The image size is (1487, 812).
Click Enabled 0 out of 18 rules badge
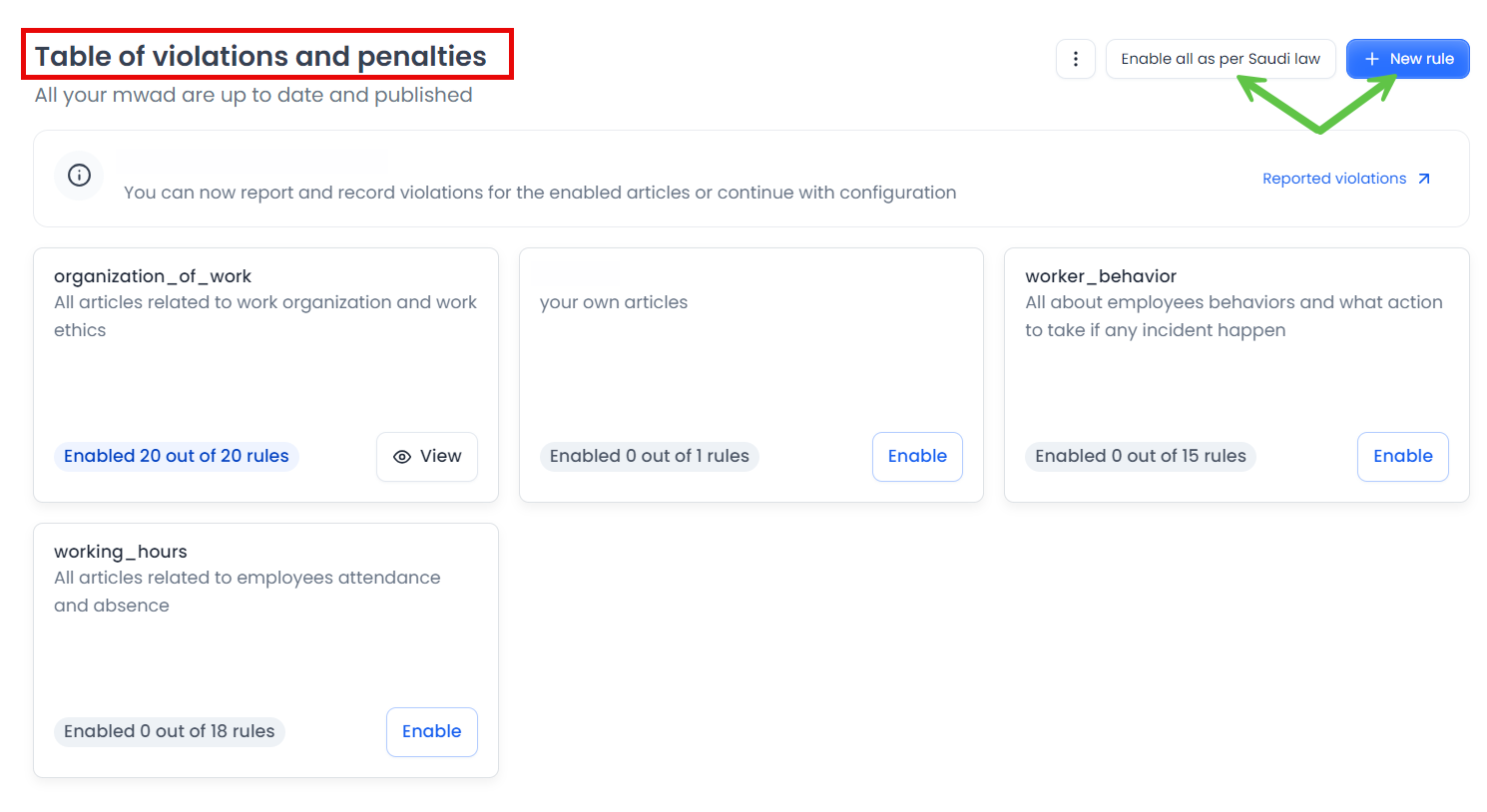169,731
